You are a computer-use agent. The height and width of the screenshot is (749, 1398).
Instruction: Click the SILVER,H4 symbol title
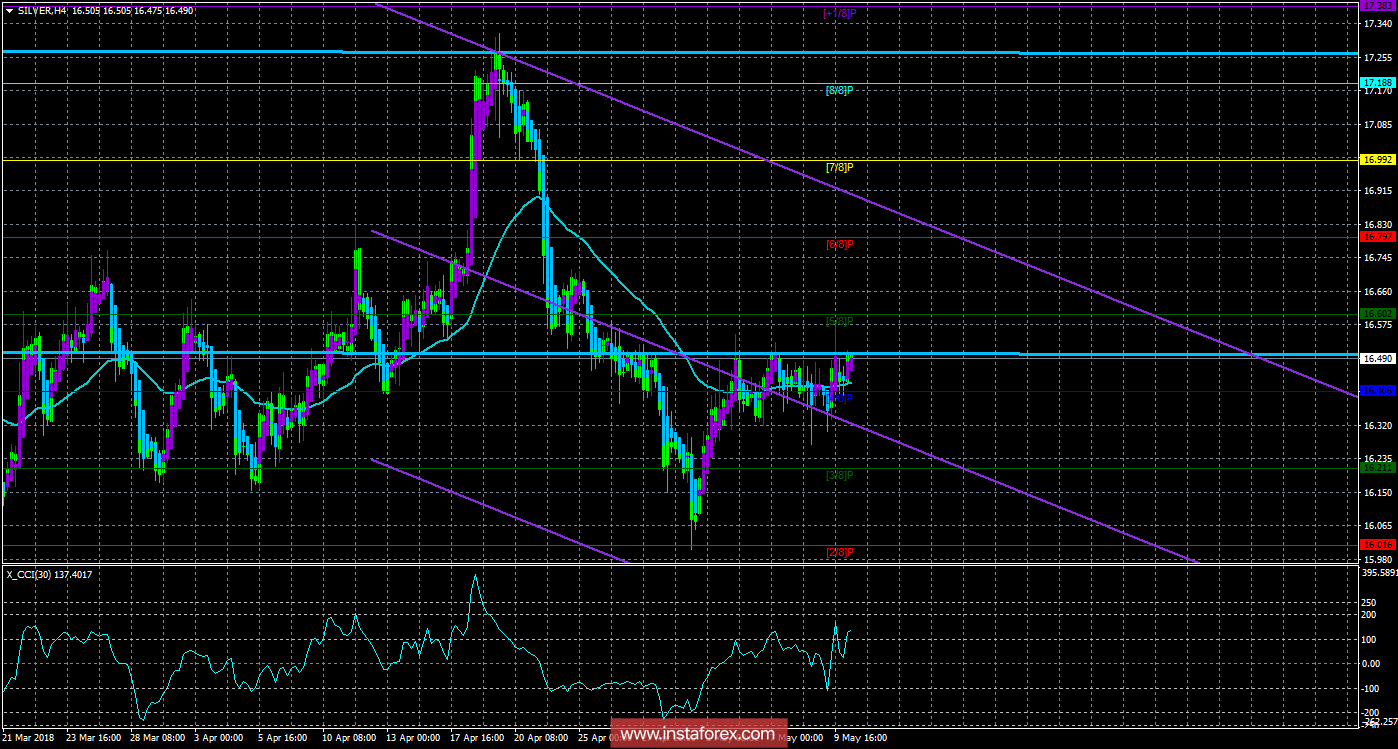[42, 10]
